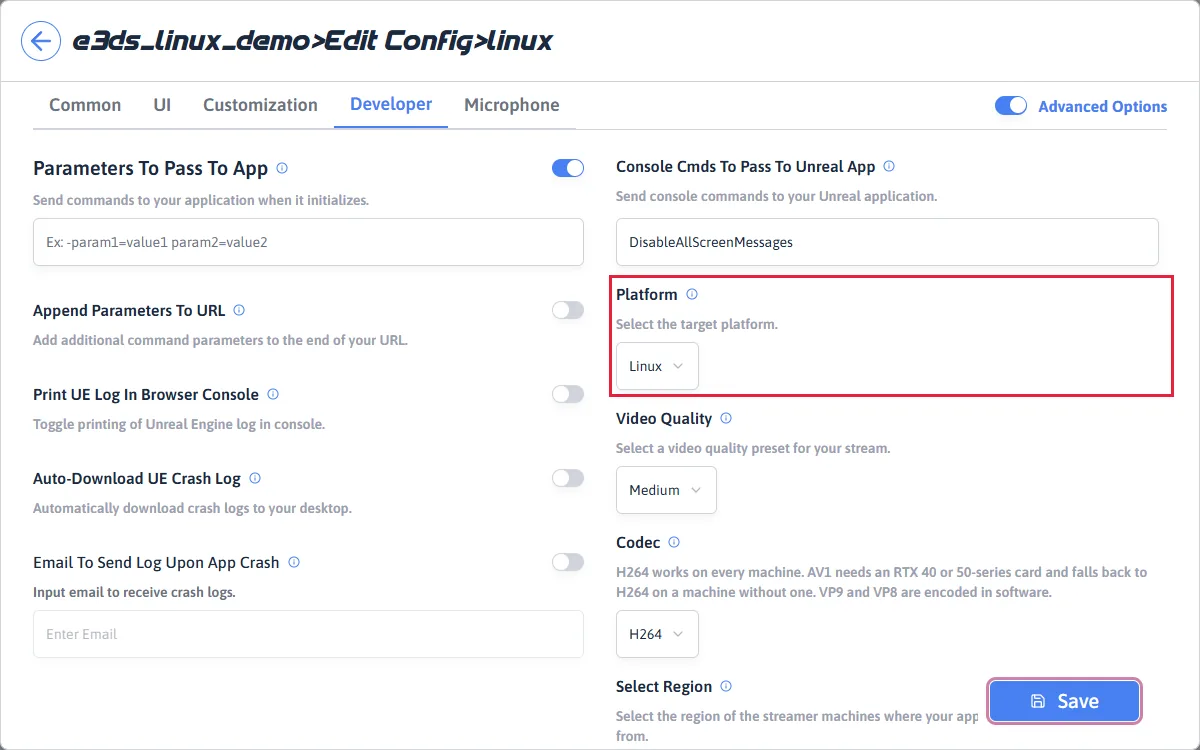Click the breadcrumb title e3ds_linux_demo>Edit Config>linux

tap(313, 41)
